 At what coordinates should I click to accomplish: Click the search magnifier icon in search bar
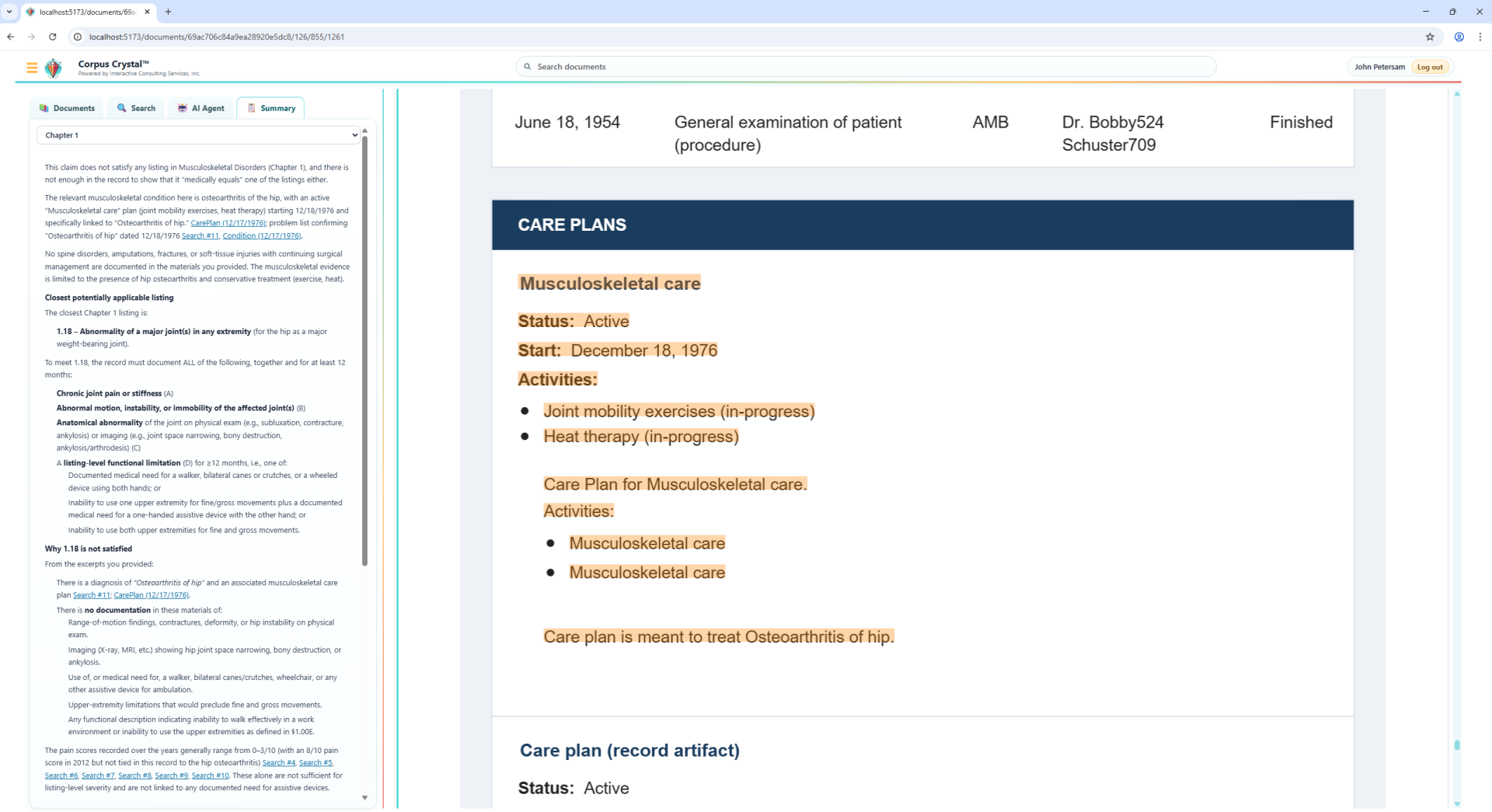click(528, 67)
